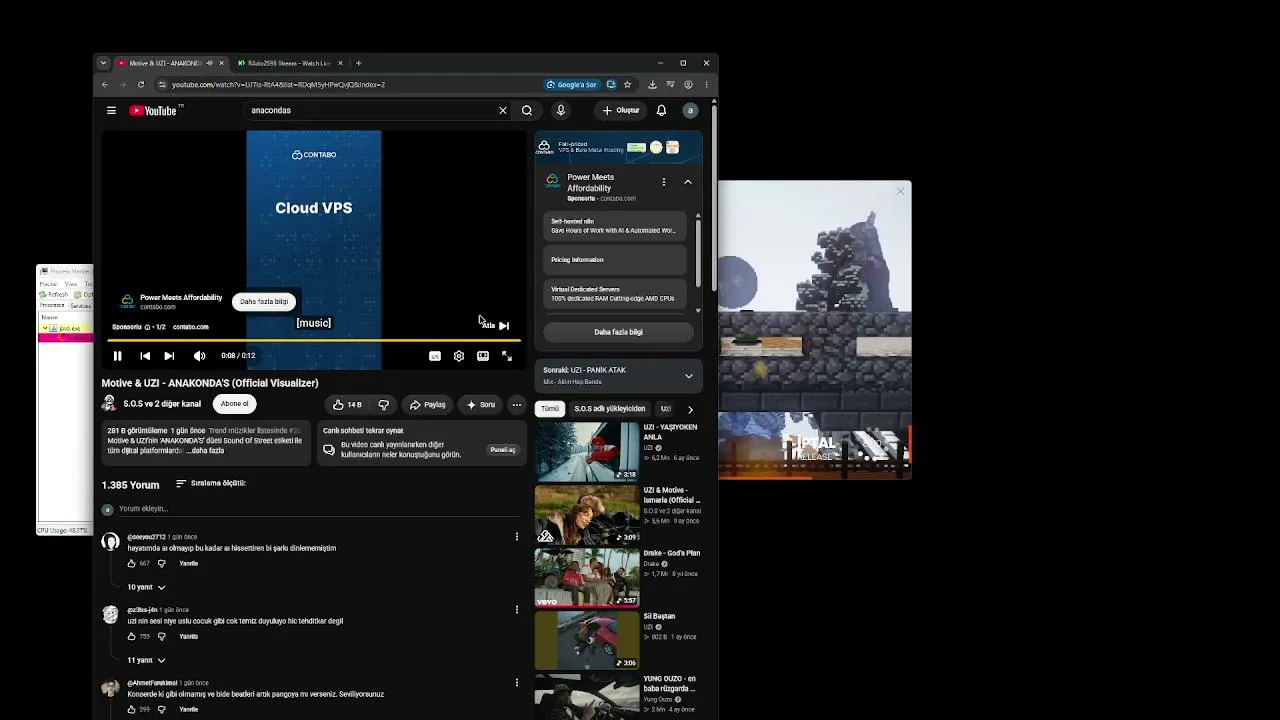The image size is (1280, 720).
Task: Open the YouTube guide hamburger menu
Action: coord(111,111)
